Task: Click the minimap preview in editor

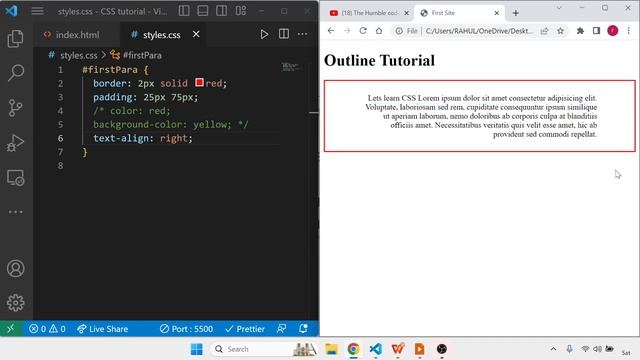Action: tap(291, 67)
